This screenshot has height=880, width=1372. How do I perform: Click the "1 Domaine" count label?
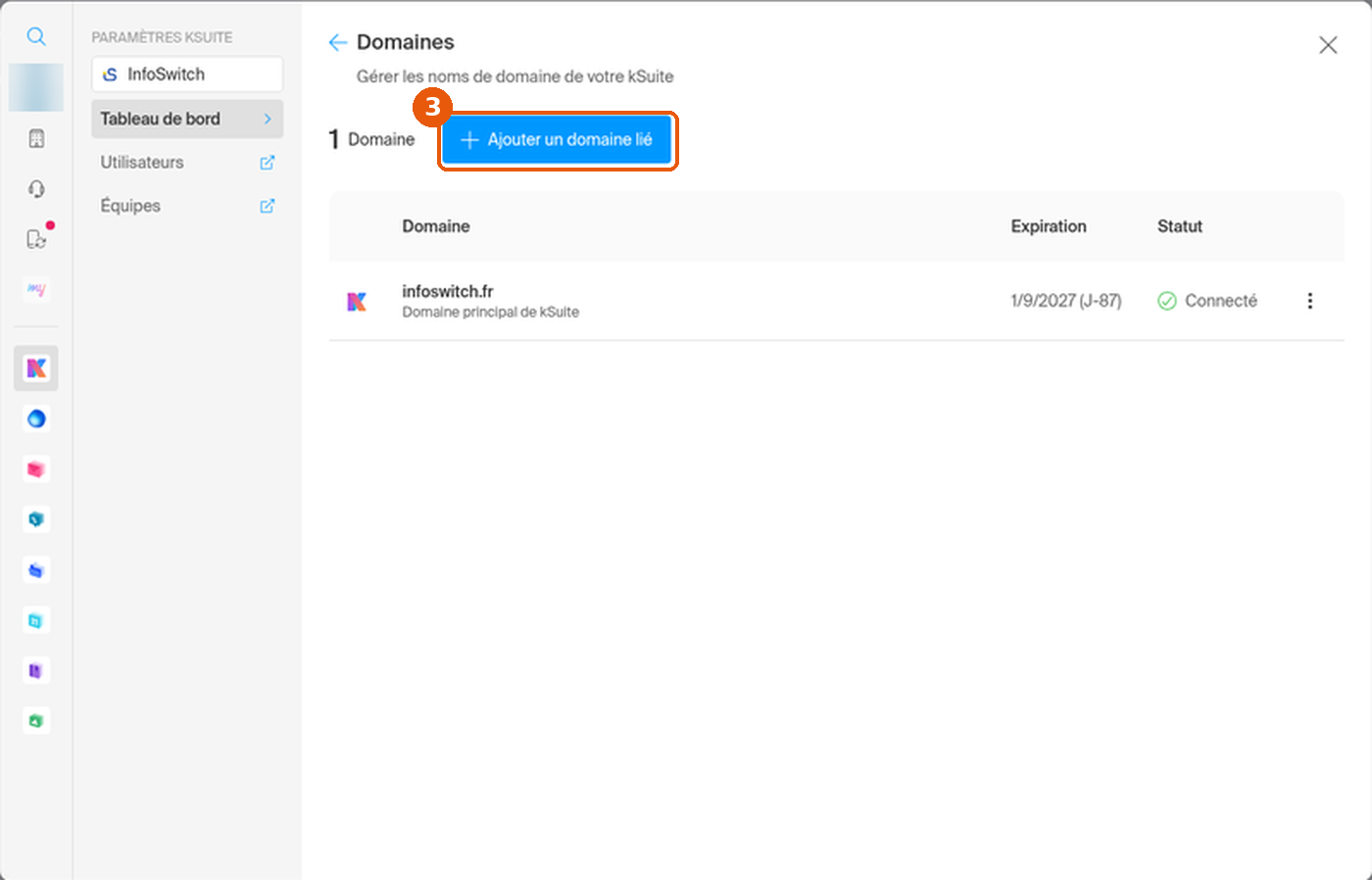tap(371, 140)
